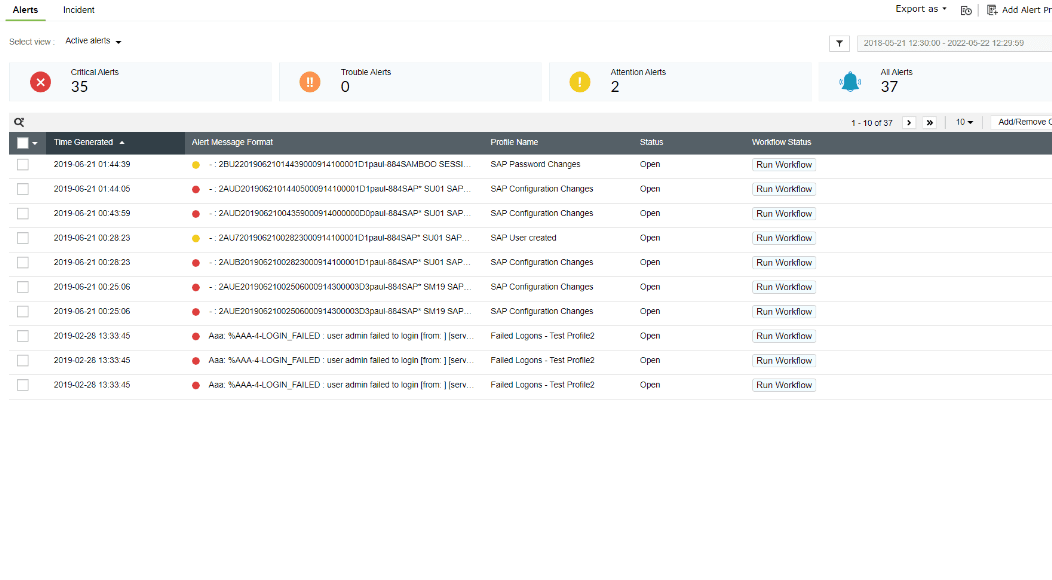Click yellow severity dot for SAP User created alert
This screenshot has height=580, width=1052.
pos(196,238)
